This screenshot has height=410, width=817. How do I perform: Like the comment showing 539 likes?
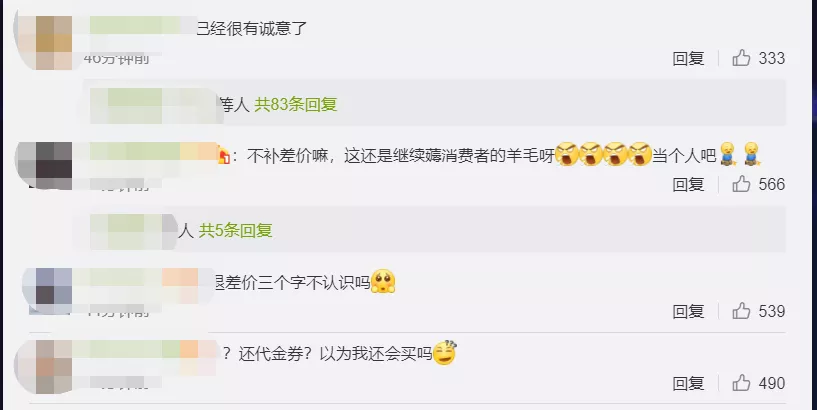741,311
